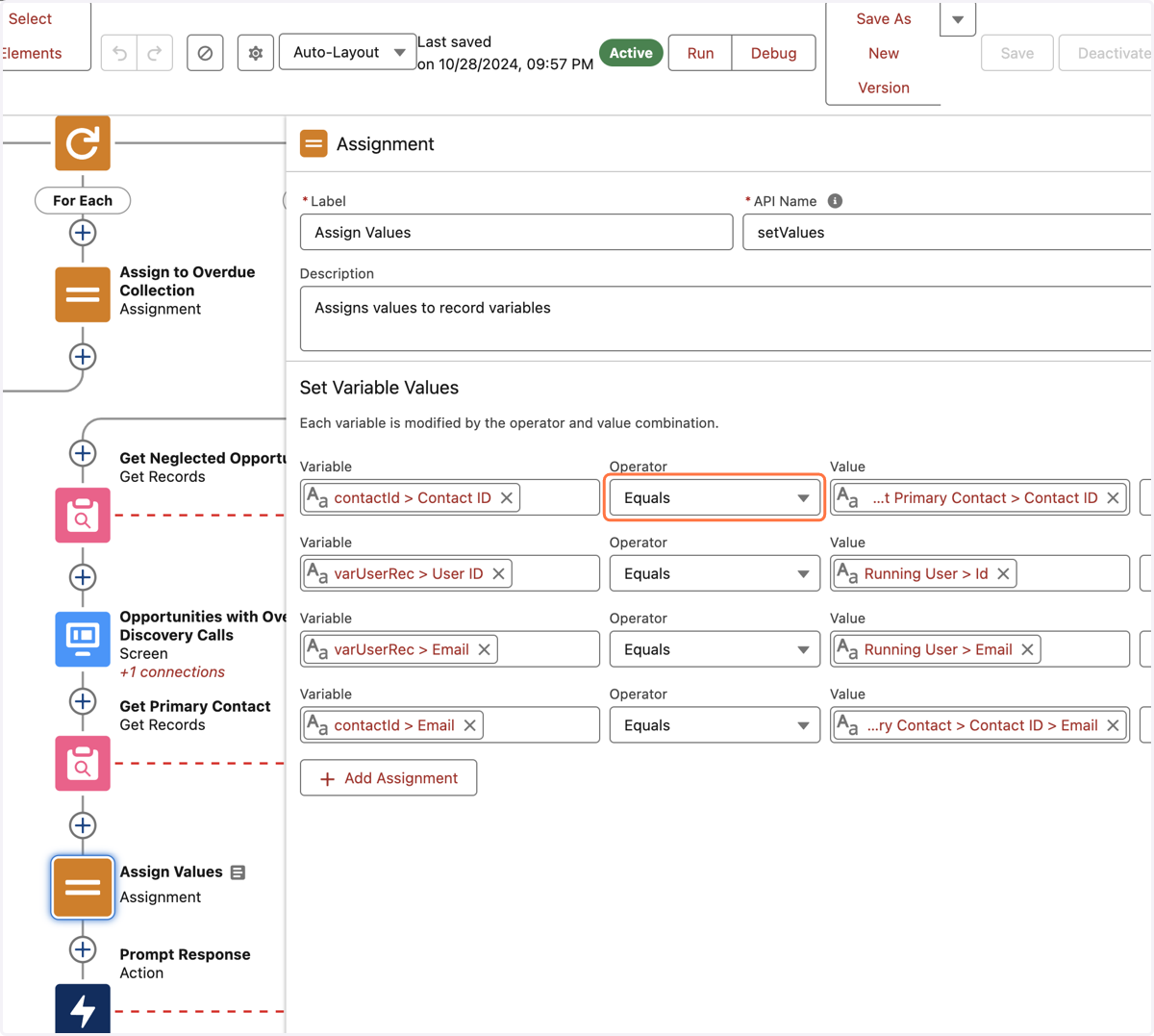Remove the varUserRec > Email variable pill
This screenshot has height=1036, width=1154.
pos(485,649)
